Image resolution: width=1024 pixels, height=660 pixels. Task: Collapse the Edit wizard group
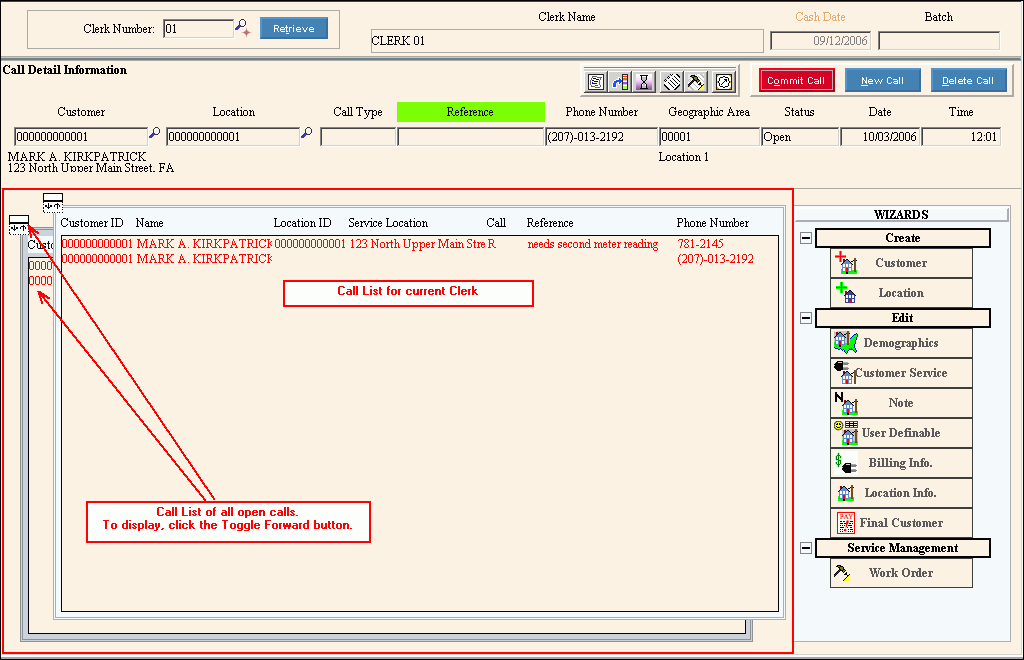click(x=806, y=318)
